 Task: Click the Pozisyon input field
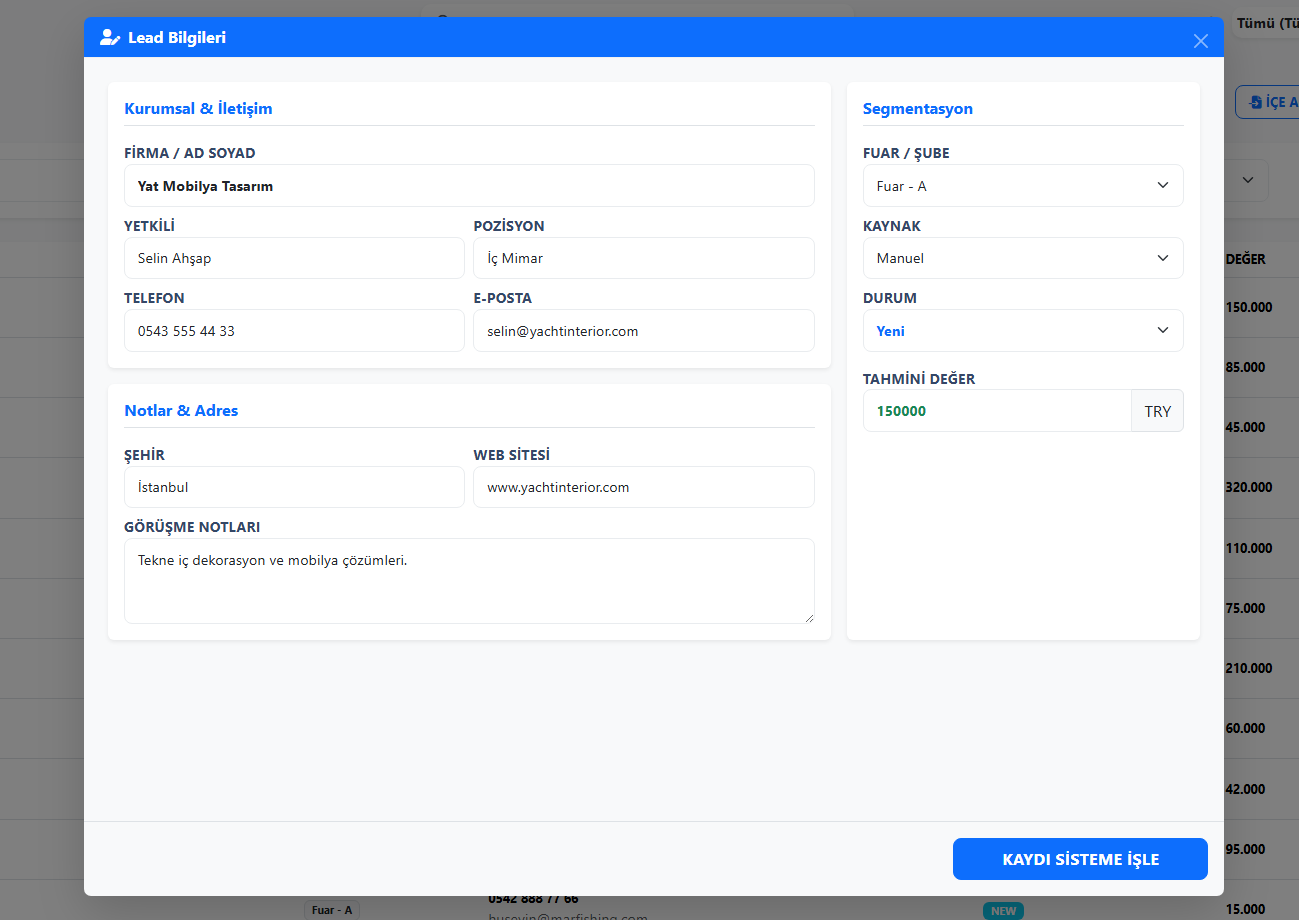pyautogui.click(x=643, y=258)
